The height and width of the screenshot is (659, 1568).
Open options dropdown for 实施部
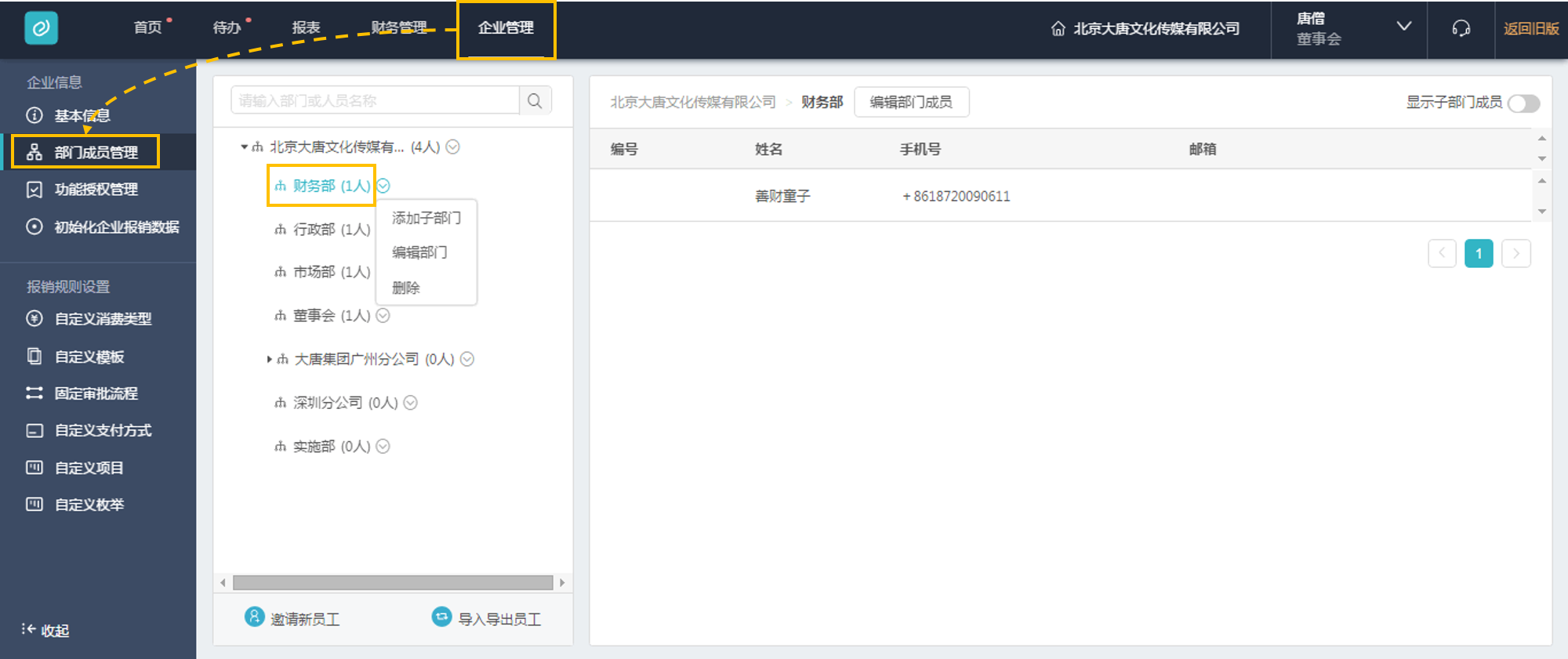click(x=383, y=447)
